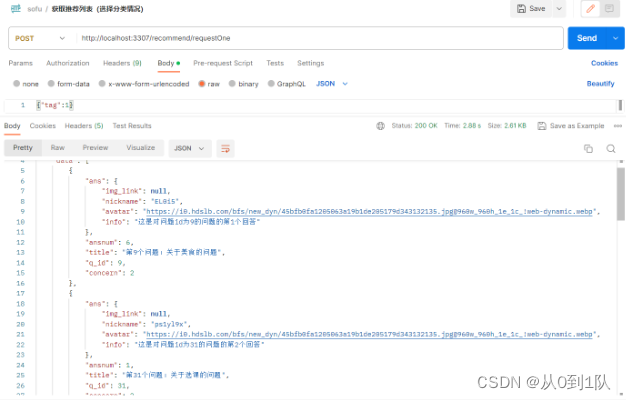The image size is (626, 400).
Task: Click the nickname value "EL0i5"
Action: (x=166, y=201)
